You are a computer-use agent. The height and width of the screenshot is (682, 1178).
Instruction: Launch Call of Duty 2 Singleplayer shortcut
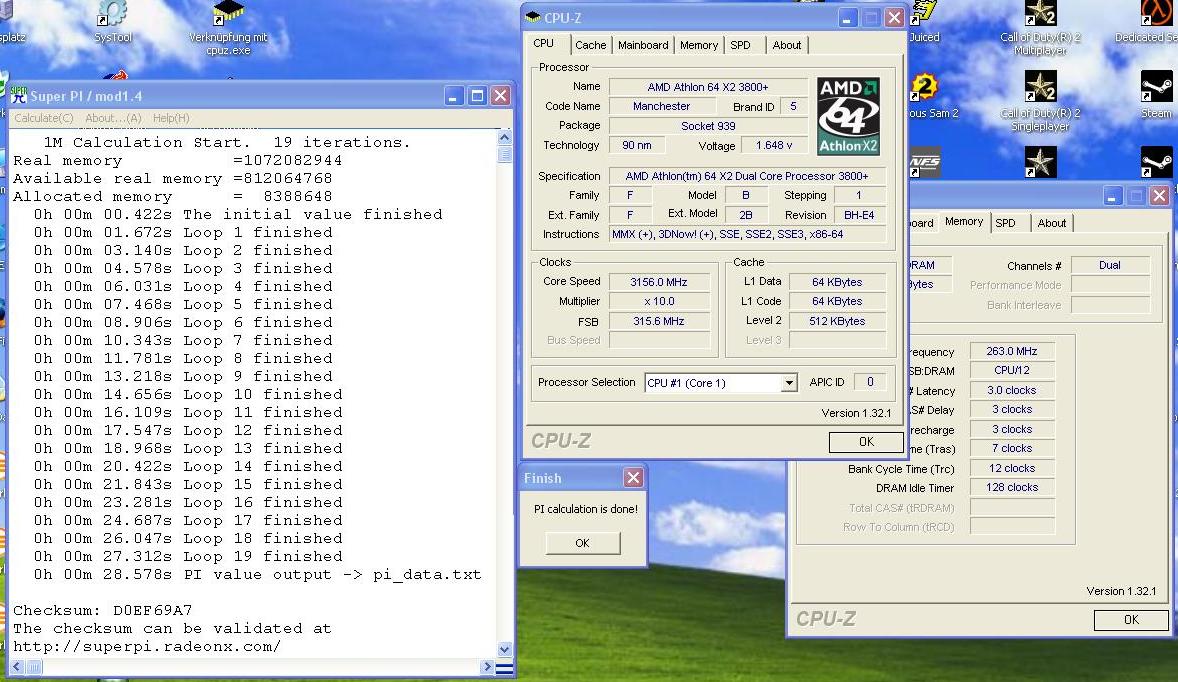pos(1041,101)
